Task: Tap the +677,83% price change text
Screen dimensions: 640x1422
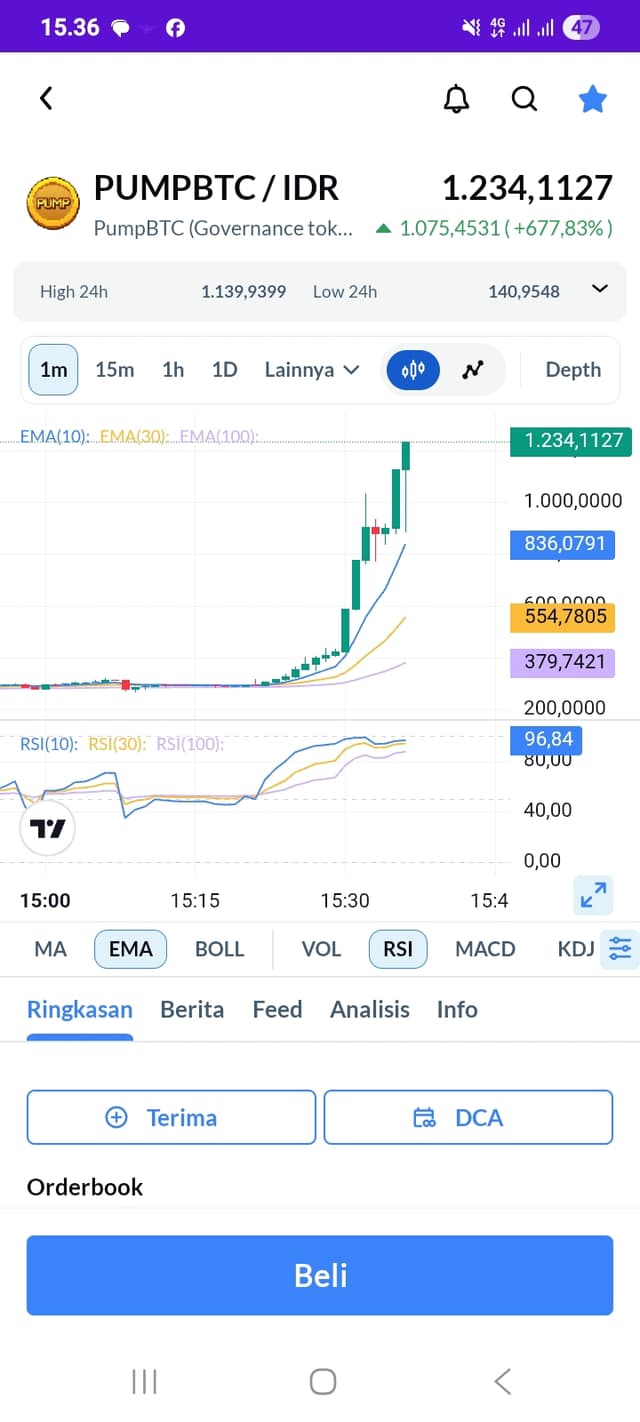Action: point(560,228)
